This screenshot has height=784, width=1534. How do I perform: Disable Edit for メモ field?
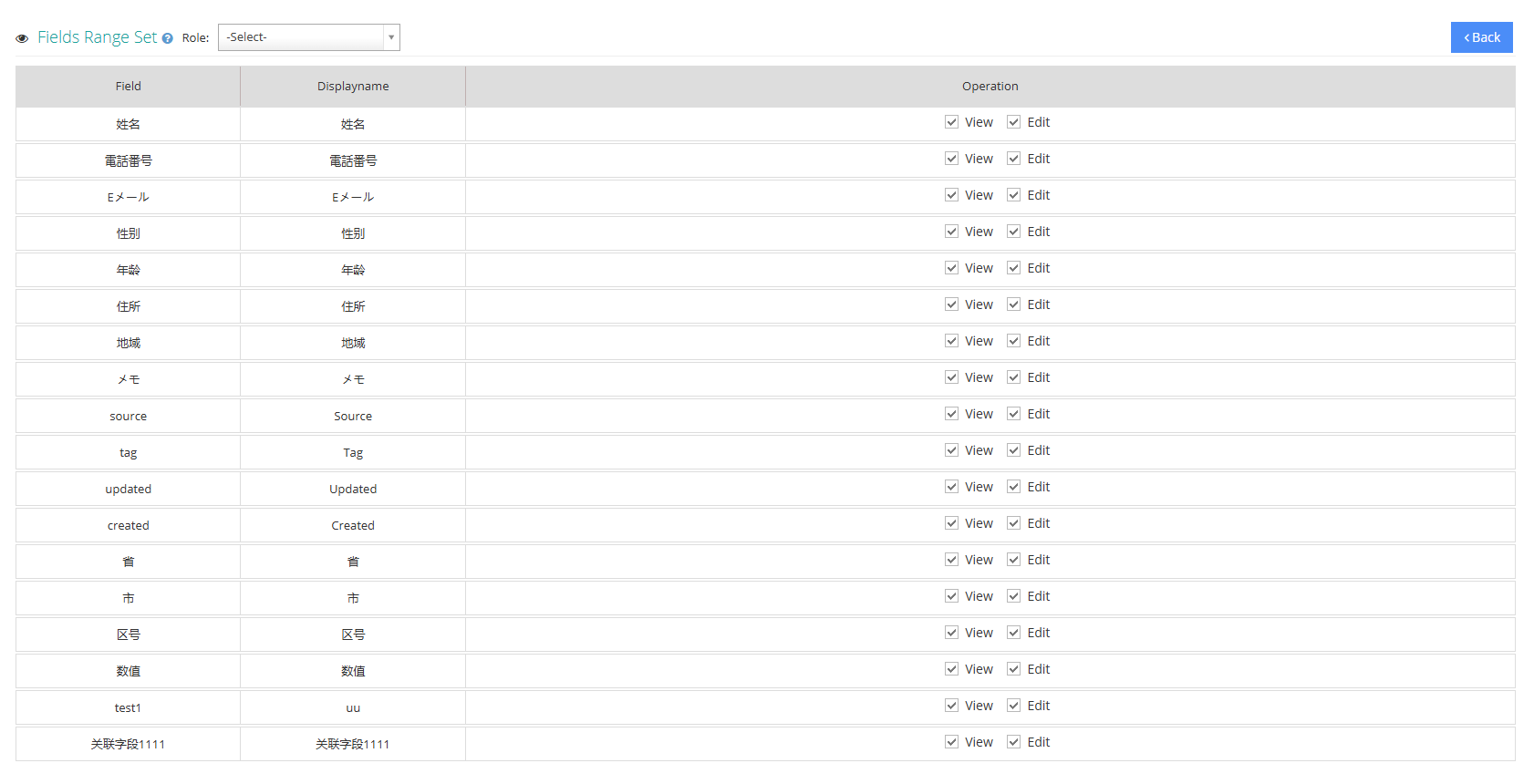(1013, 377)
